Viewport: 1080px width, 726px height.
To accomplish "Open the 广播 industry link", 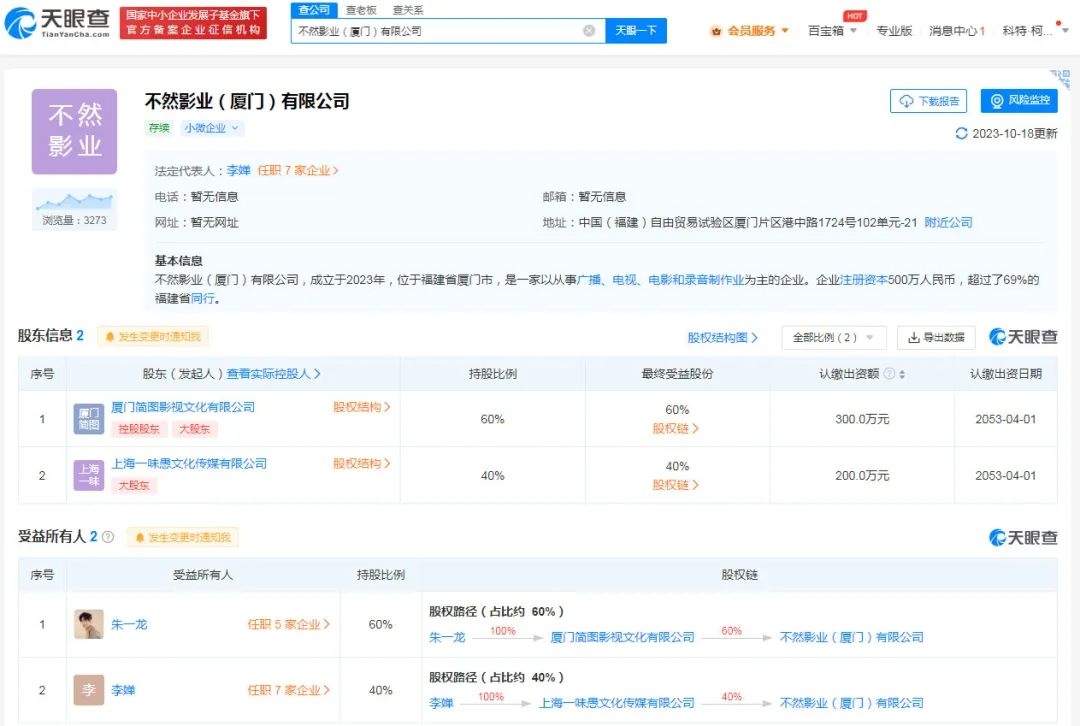I will pos(589,280).
